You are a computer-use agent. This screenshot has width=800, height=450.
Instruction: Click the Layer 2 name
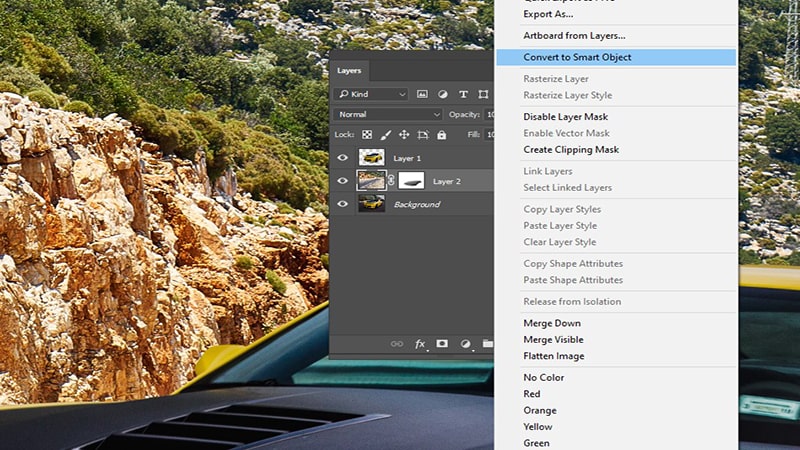(446, 181)
